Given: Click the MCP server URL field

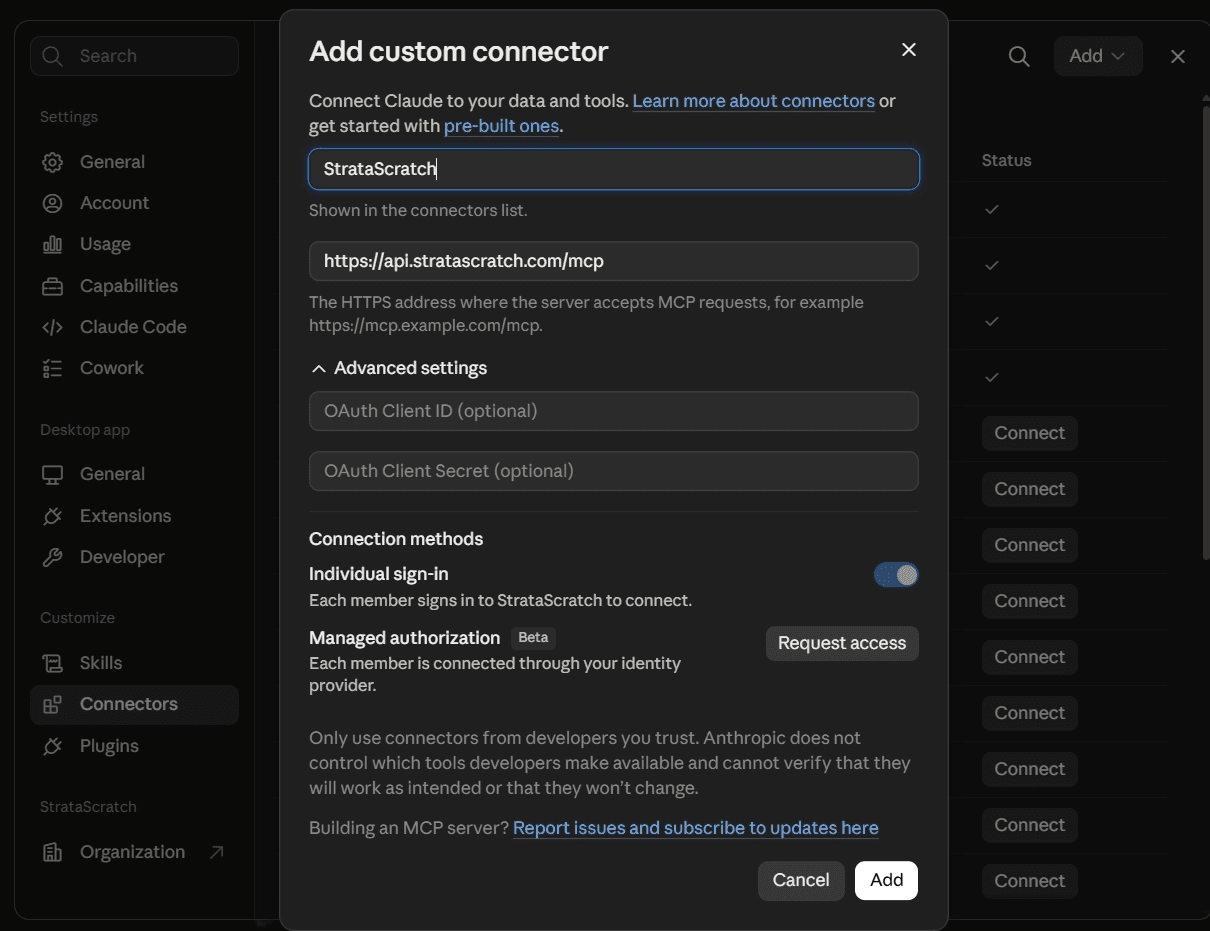Looking at the screenshot, I should coord(614,261).
